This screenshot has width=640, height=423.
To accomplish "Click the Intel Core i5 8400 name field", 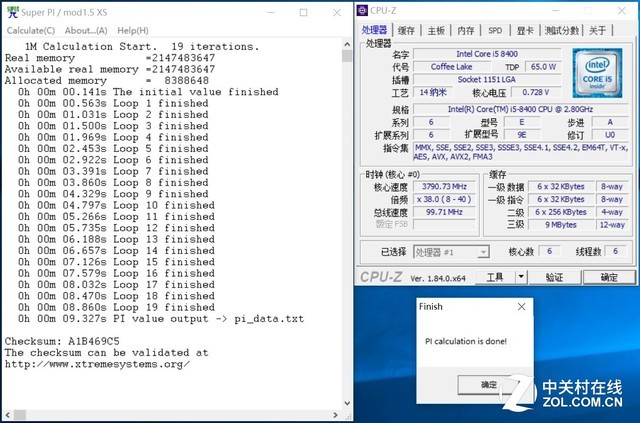I will 487,54.
